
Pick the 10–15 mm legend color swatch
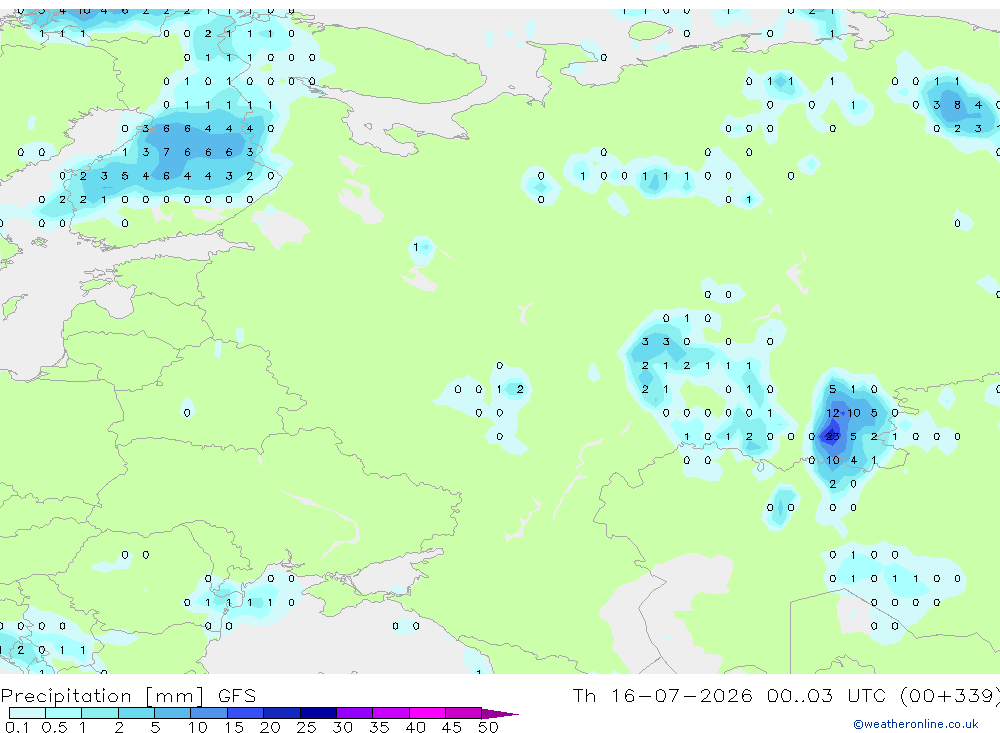(x=209, y=713)
